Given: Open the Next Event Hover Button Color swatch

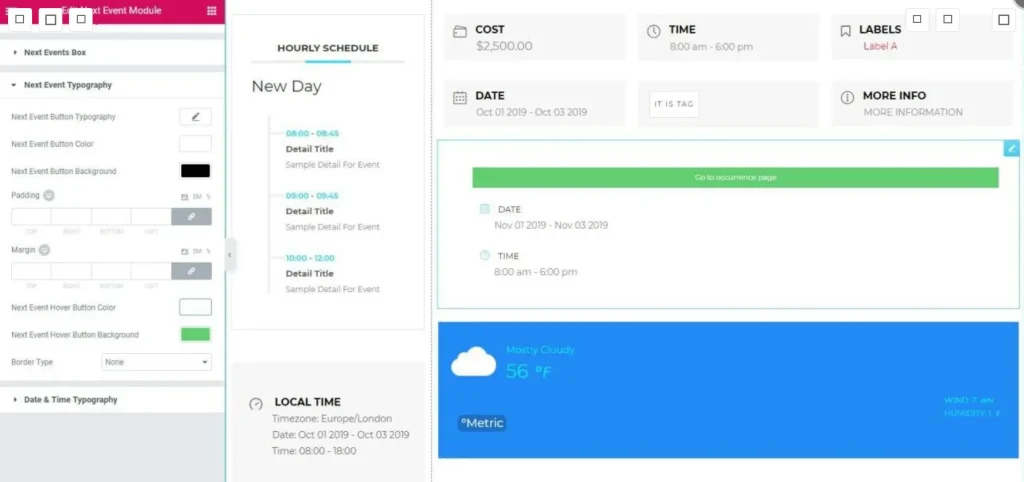Looking at the screenshot, I should (195, 307).
